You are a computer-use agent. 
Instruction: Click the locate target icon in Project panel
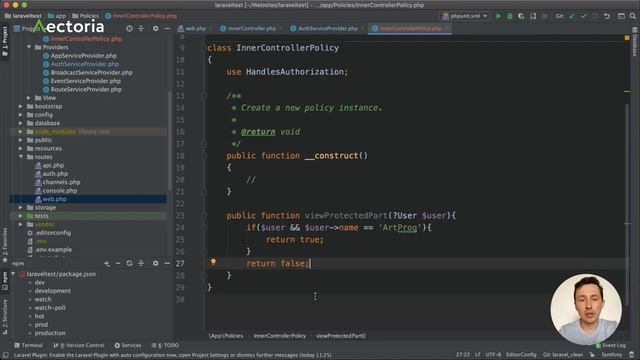tap(129, 29)
